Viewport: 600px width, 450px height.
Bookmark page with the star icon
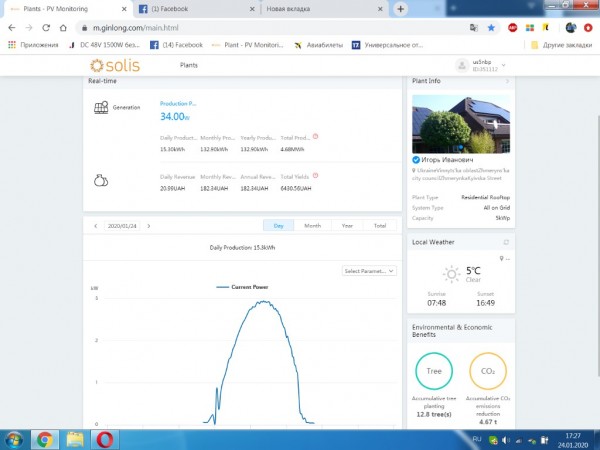(x=491, y=28)
